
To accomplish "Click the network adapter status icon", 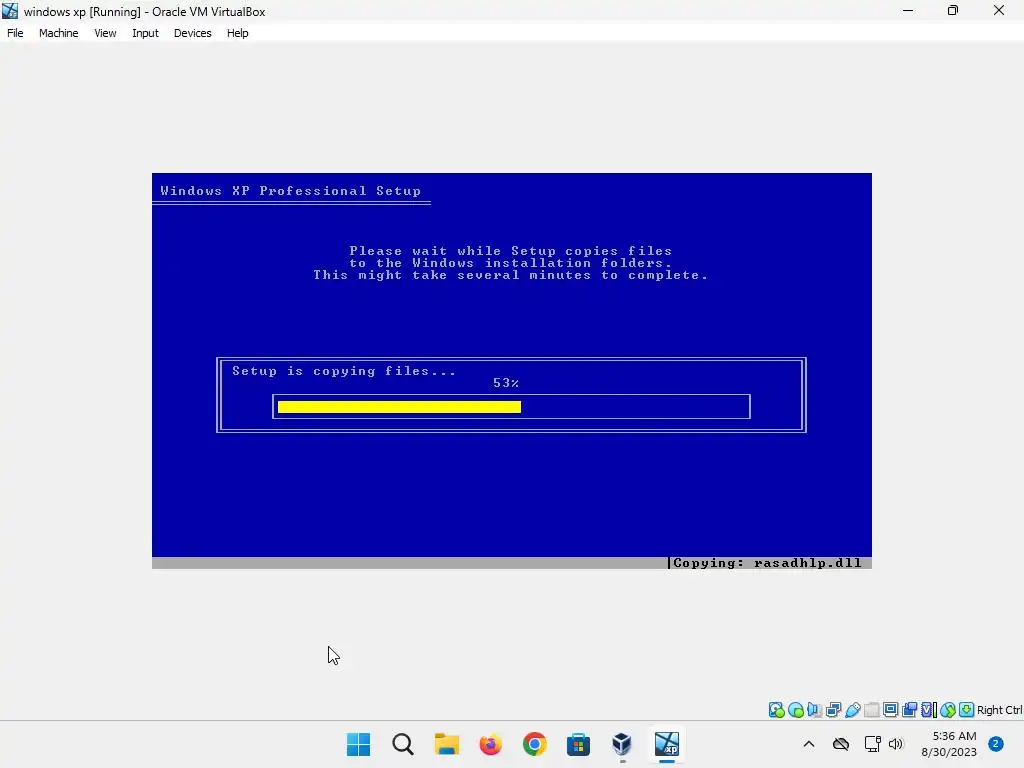I will pyautogui.click(x=833, y=710).
